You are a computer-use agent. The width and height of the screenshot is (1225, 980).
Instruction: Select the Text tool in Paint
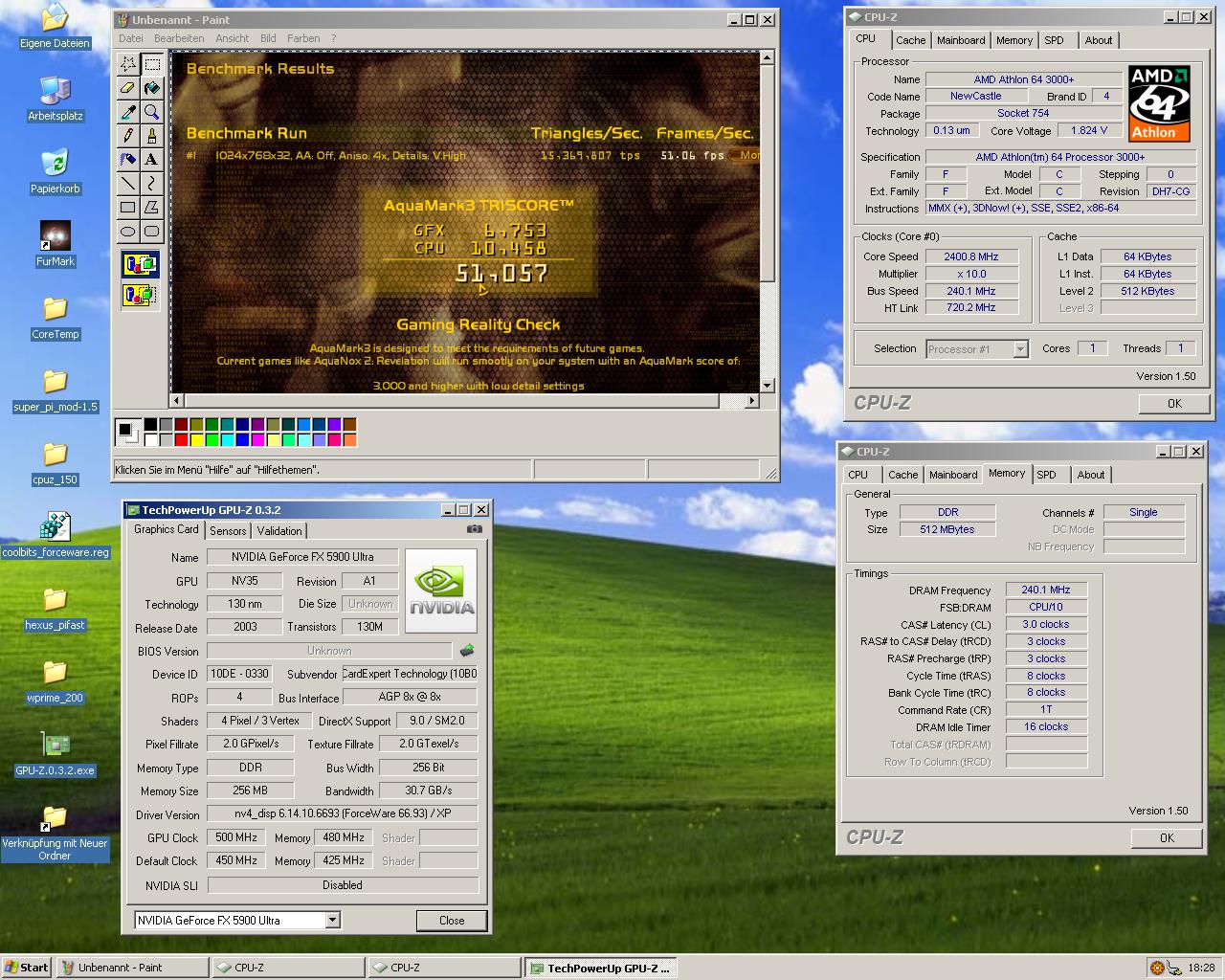[151, 160]
